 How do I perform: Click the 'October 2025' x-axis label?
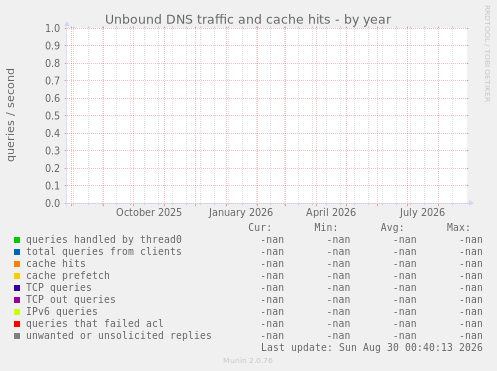click(x=149, y=212)
